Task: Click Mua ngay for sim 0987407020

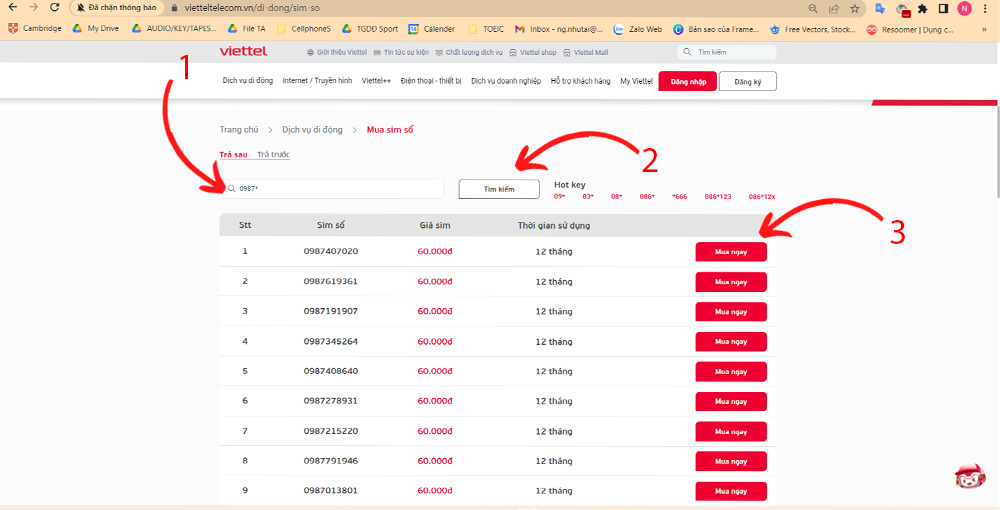Action: pos(731,252)
